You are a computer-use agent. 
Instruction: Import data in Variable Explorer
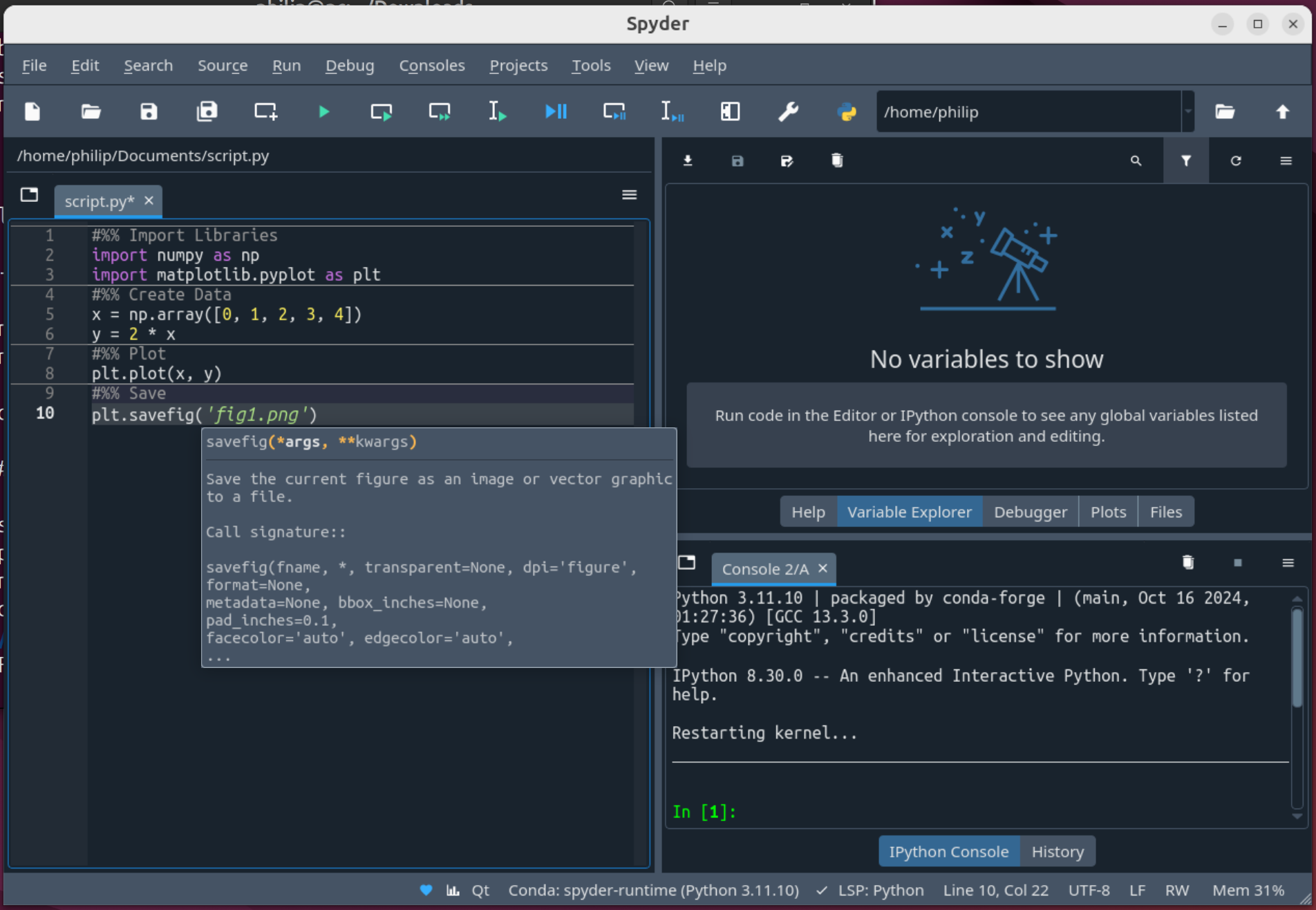pyautogui.click(x=688, y=160)
